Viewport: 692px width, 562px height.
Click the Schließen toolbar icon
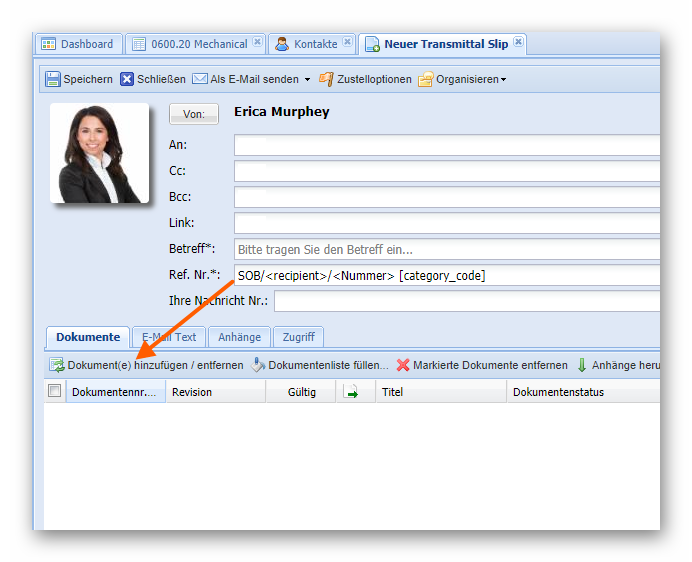pos(127,79)
